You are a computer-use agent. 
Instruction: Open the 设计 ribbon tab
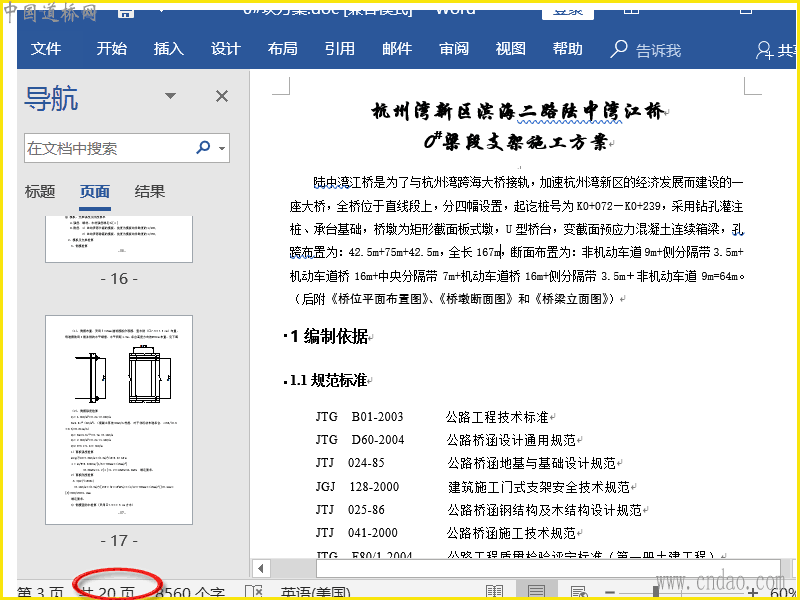click(x=226, y=49)
